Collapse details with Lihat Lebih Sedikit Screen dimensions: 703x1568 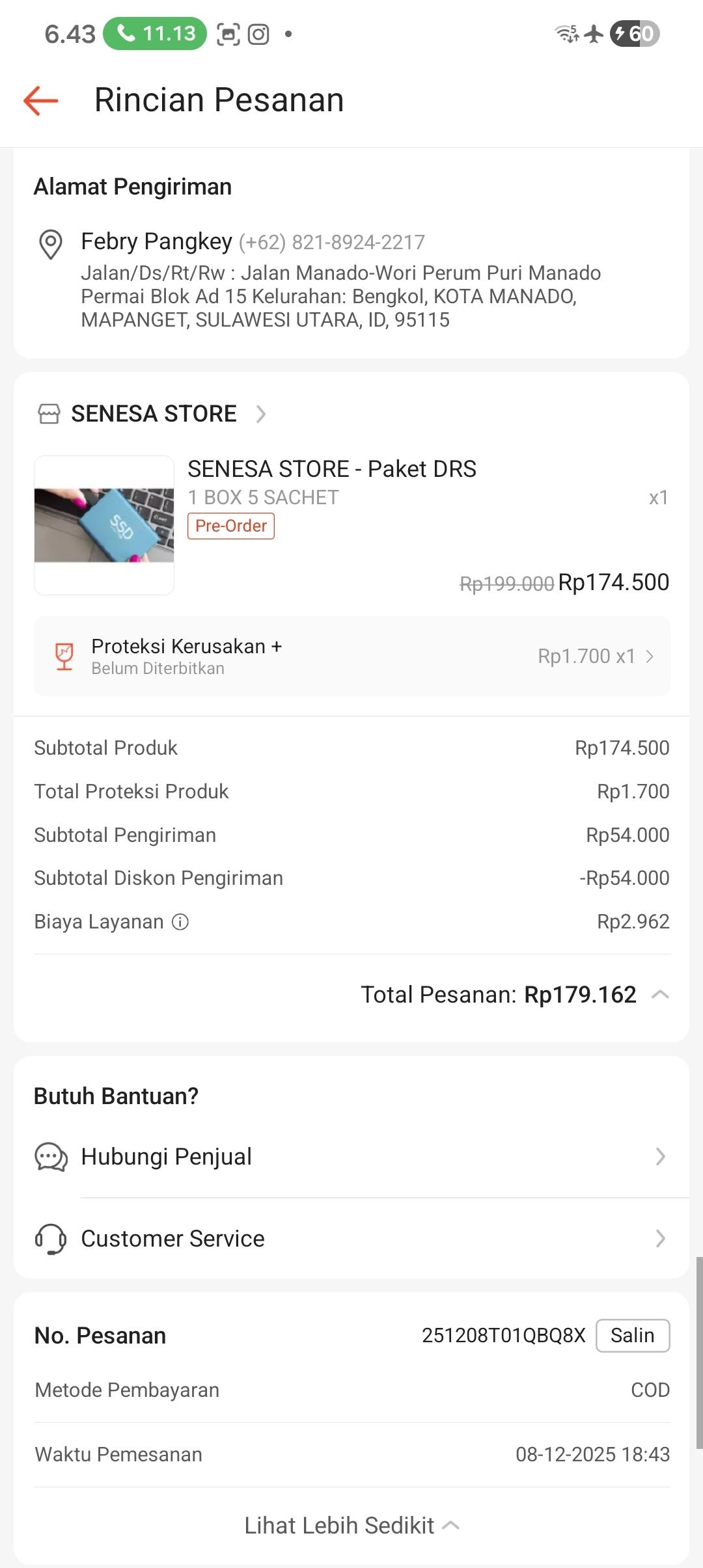[351, 1526]
